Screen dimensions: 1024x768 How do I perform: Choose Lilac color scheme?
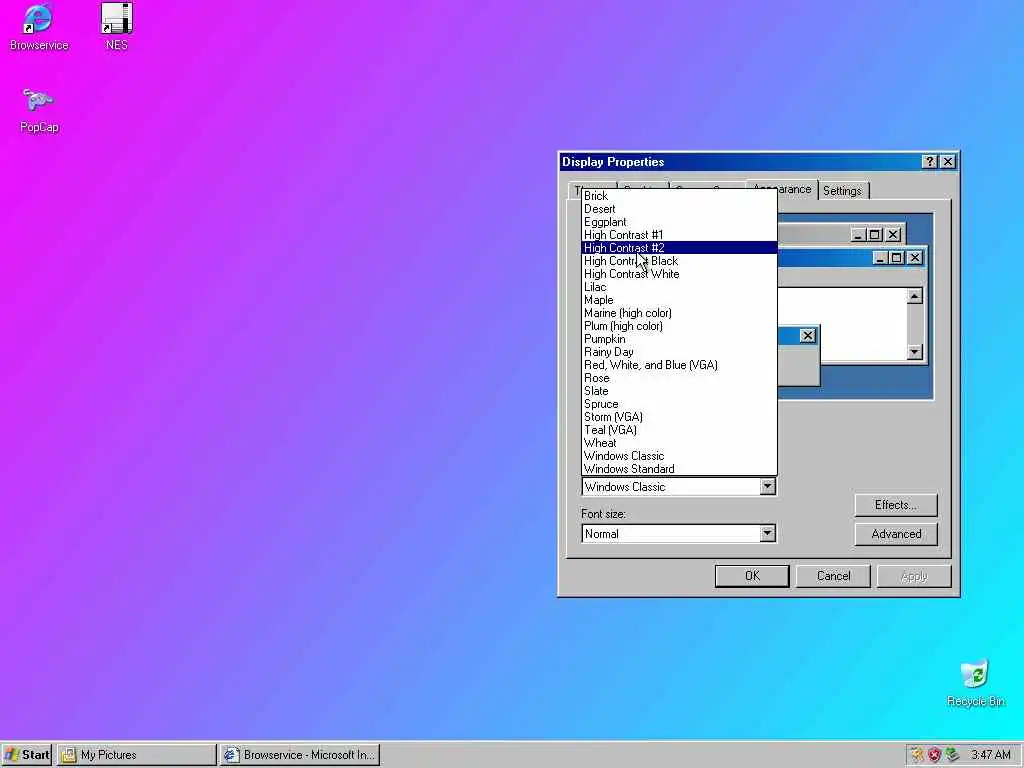(x=679, y=287)
